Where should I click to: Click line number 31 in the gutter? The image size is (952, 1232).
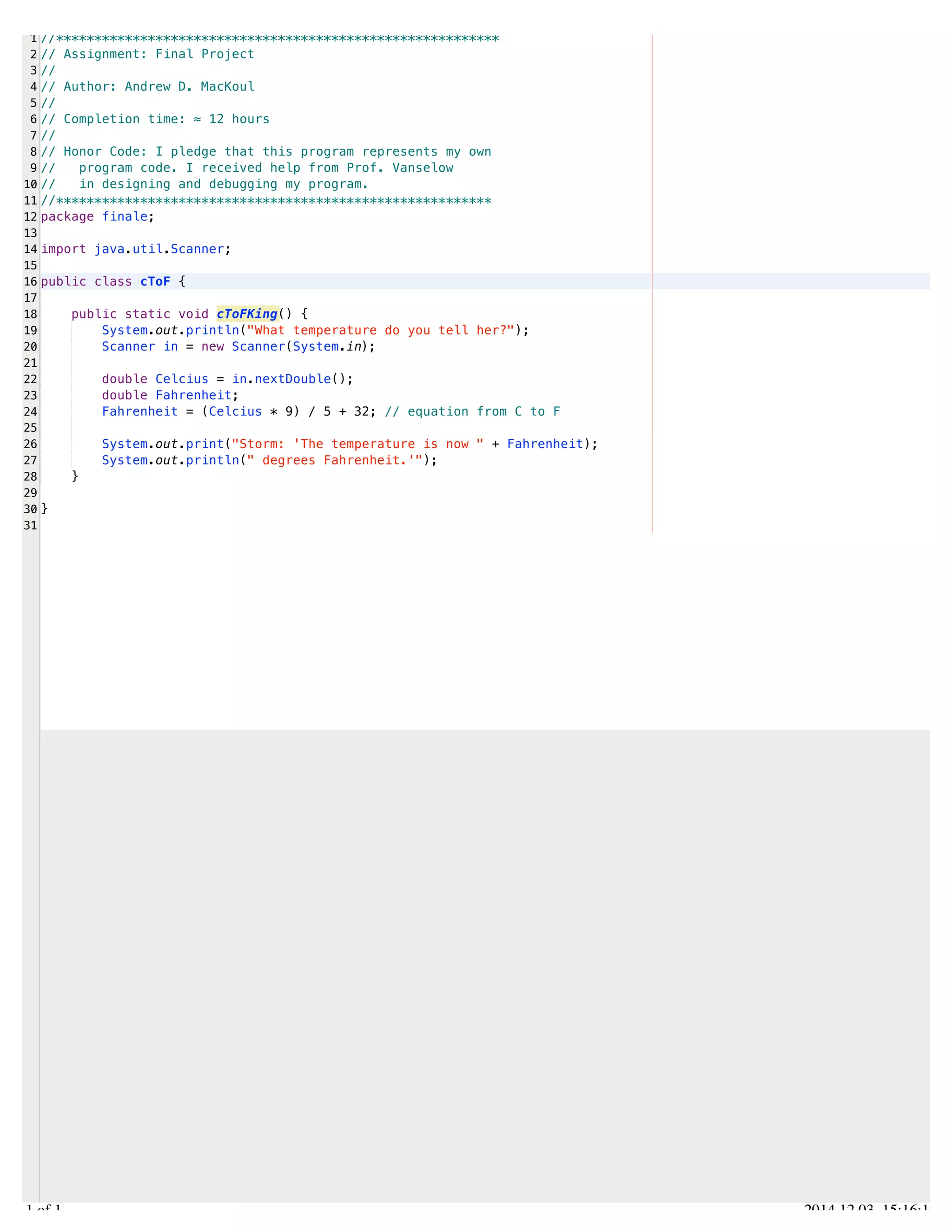pos(31,526)
